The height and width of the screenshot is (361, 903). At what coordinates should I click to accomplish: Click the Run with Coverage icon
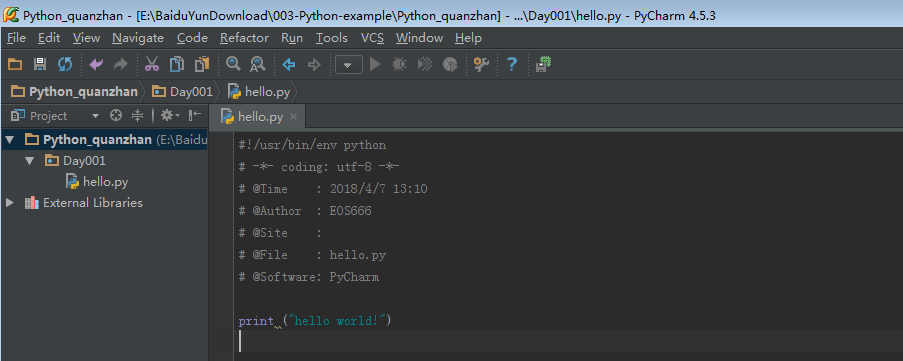tap(425, 64)
